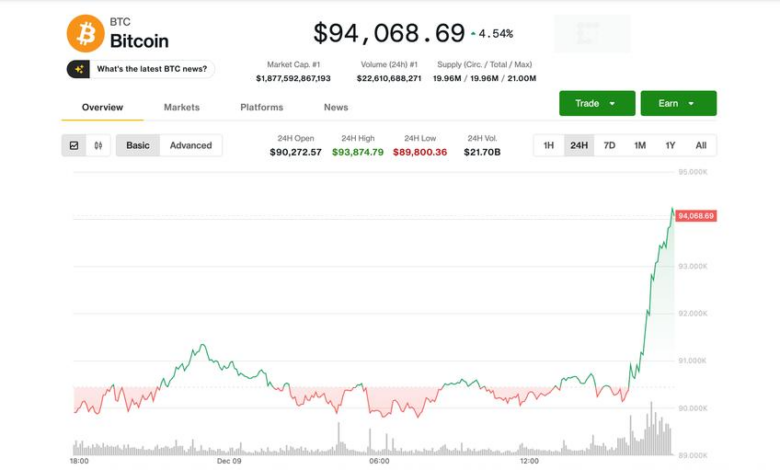Click "What's the latest BTC news?" button

[140, 69]
